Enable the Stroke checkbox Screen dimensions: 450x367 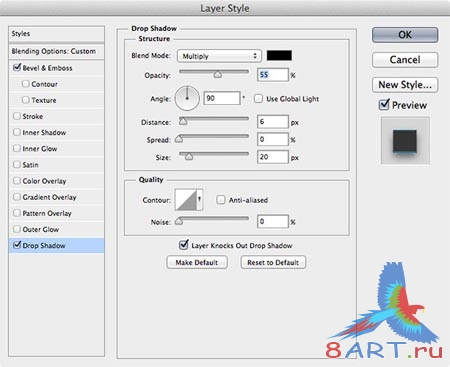(17, 116)
